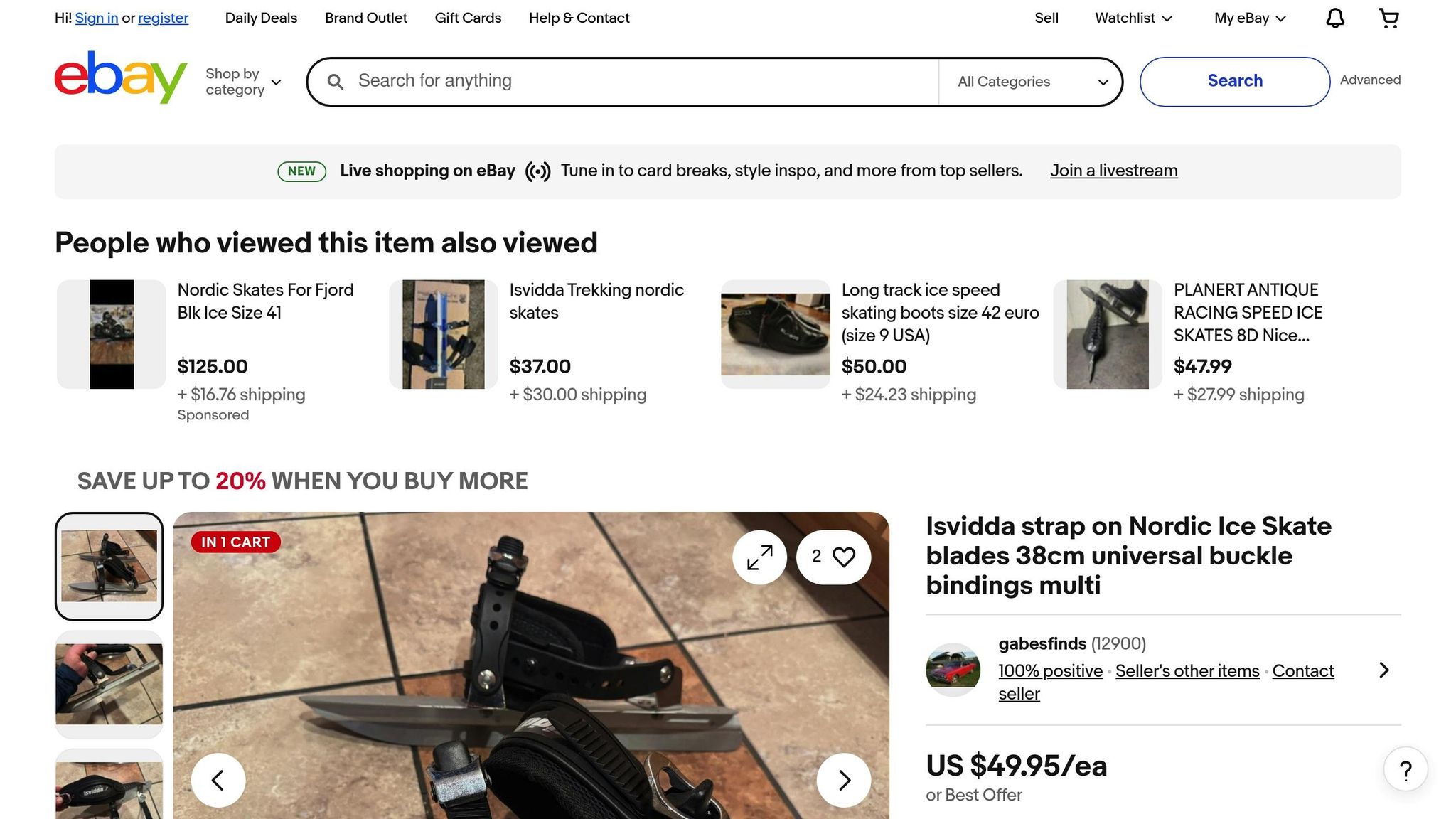The height and width of the screenshot is (819, 1456).
Task: Expand Shop by category menu
Action: tap(243, 82)
